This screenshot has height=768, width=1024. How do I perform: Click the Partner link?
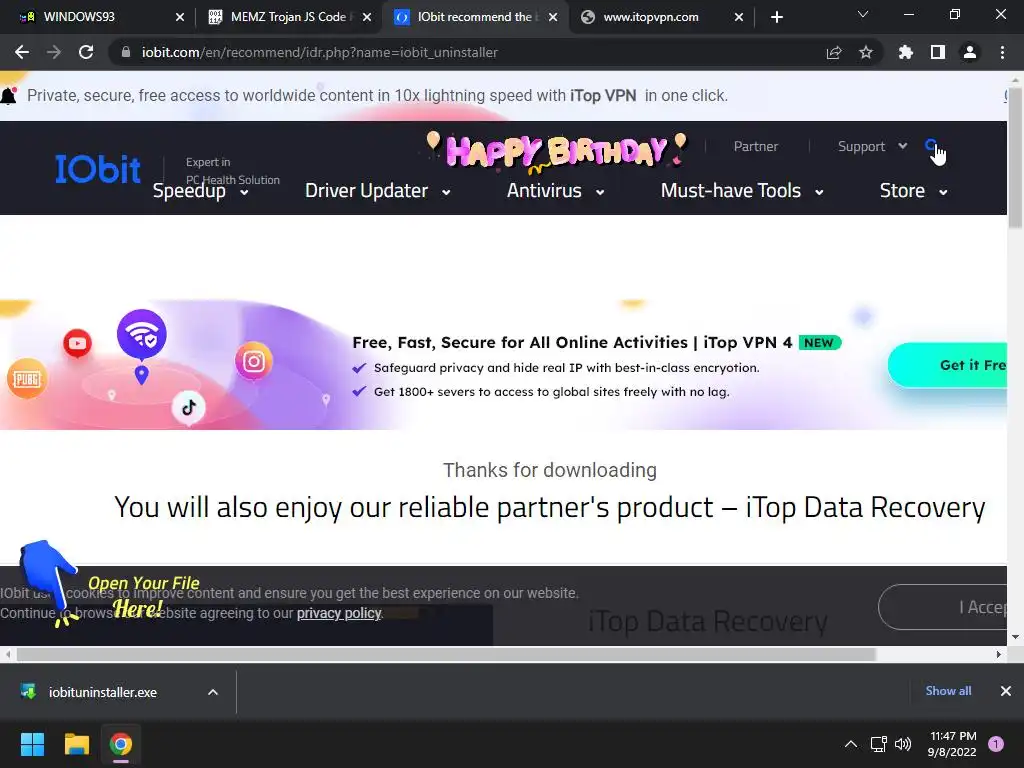(x=756, y=146)
